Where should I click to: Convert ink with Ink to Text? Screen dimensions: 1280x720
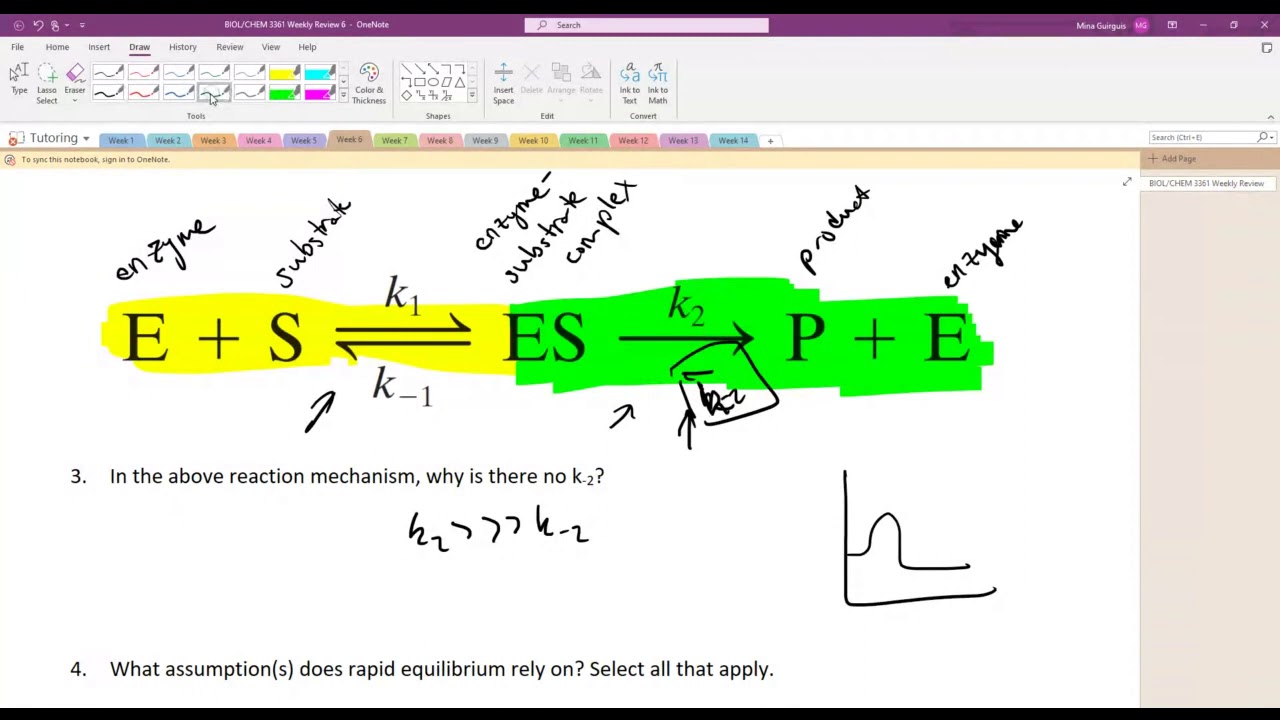(629, 84)
